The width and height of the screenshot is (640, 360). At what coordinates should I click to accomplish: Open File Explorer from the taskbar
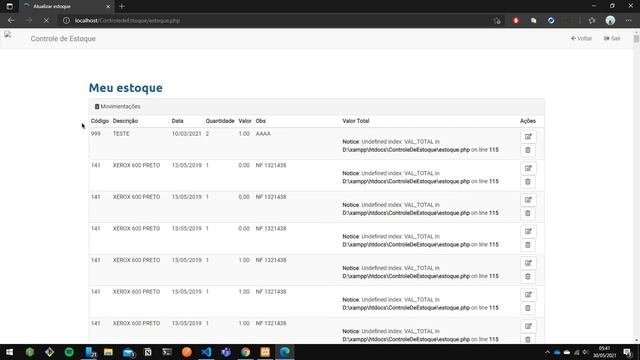tap(108, 352)
